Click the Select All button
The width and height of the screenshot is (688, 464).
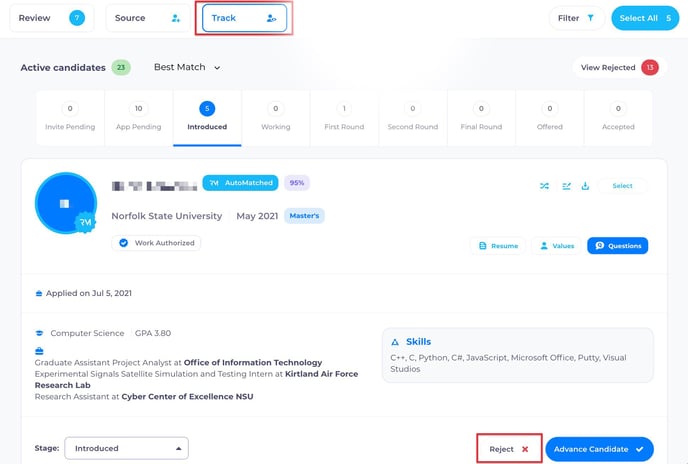[645, 18]
